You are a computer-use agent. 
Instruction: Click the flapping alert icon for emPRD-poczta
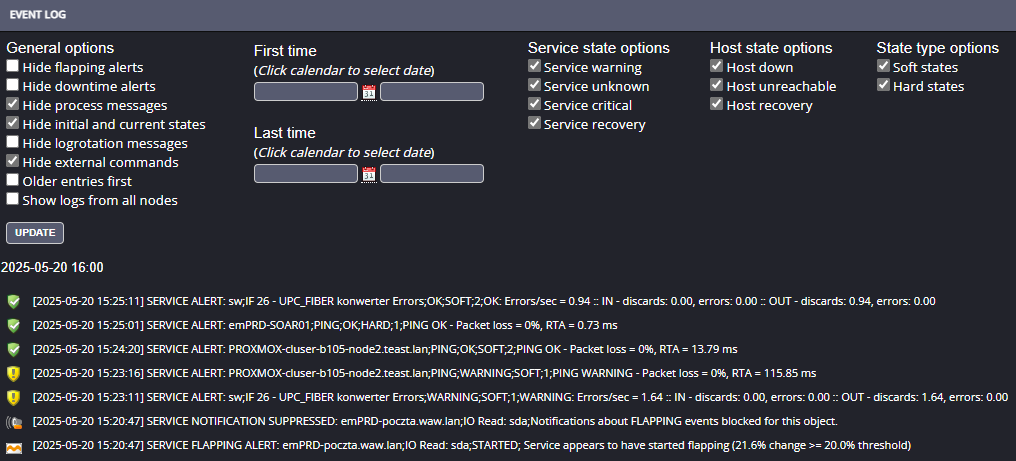13,445
